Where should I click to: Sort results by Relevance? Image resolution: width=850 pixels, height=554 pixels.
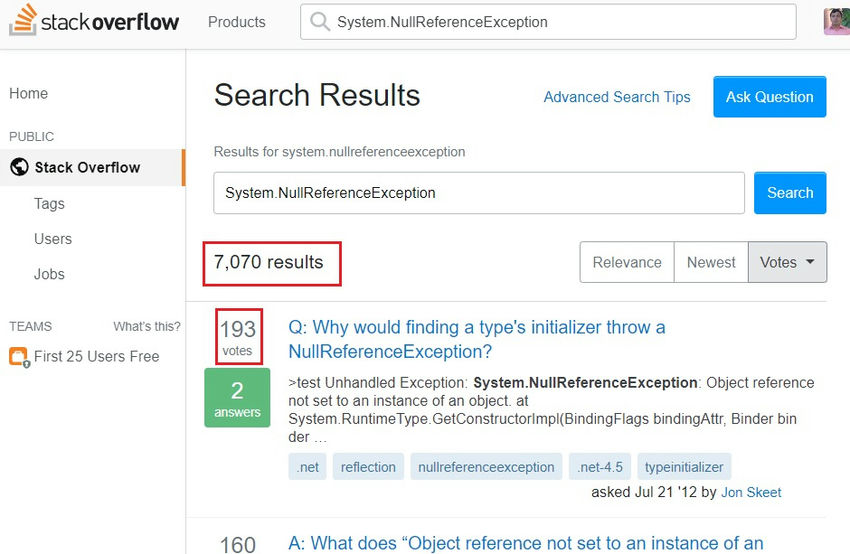click(627, 262)
